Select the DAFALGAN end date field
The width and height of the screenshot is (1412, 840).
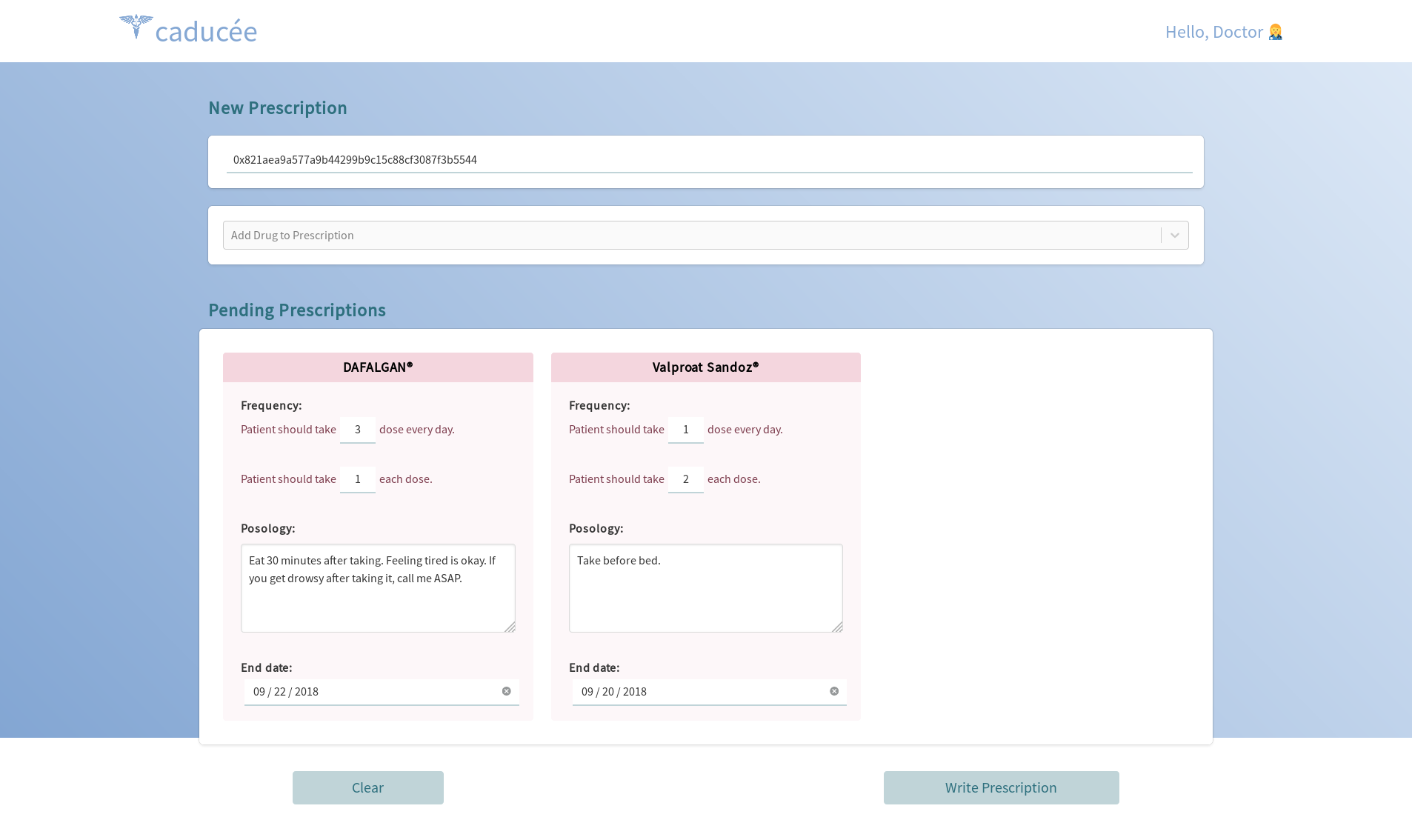382,692
